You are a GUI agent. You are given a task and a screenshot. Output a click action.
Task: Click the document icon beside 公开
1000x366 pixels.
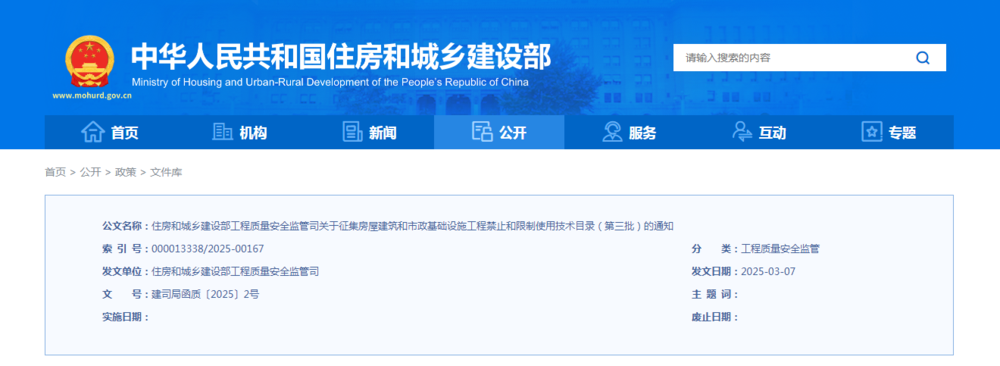point(482,132)
